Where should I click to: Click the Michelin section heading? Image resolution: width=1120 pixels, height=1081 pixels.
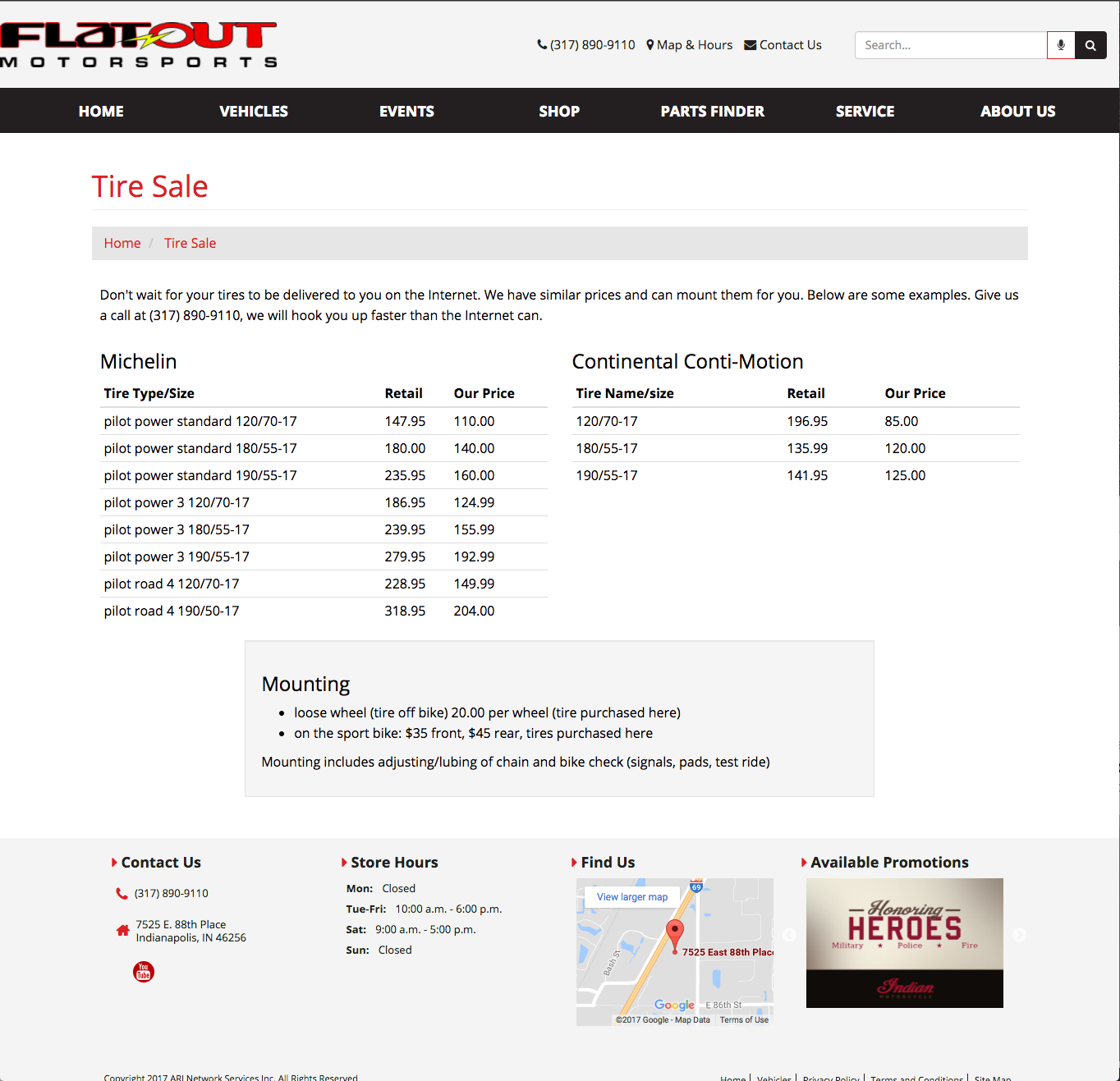pyautogui.click(x=138, y=361)
